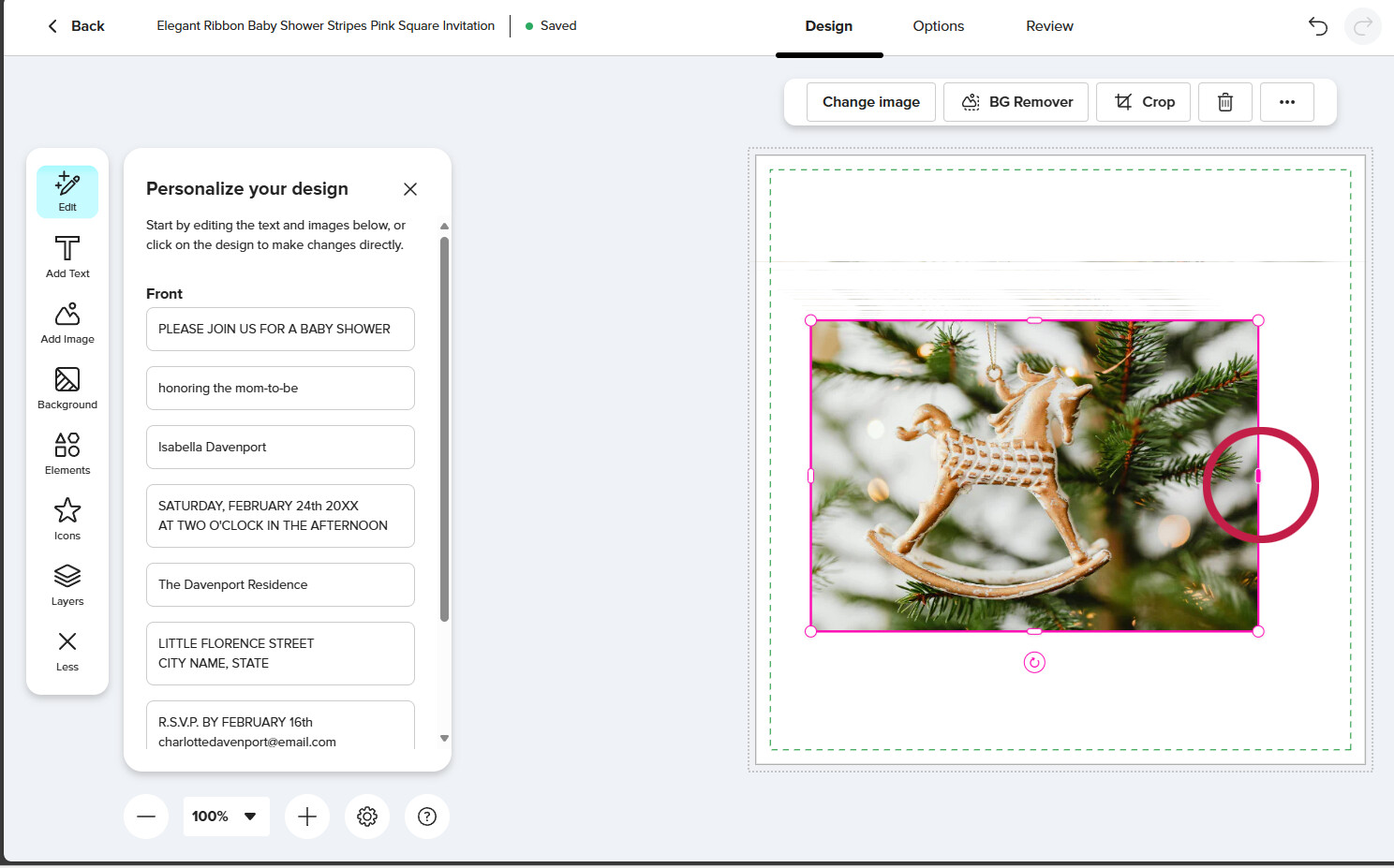The height and width of the screenshot is (868, 1394).
Task: Edit the LITTLE FLORENCE STREET field
Action: click(x=280, y=654)
